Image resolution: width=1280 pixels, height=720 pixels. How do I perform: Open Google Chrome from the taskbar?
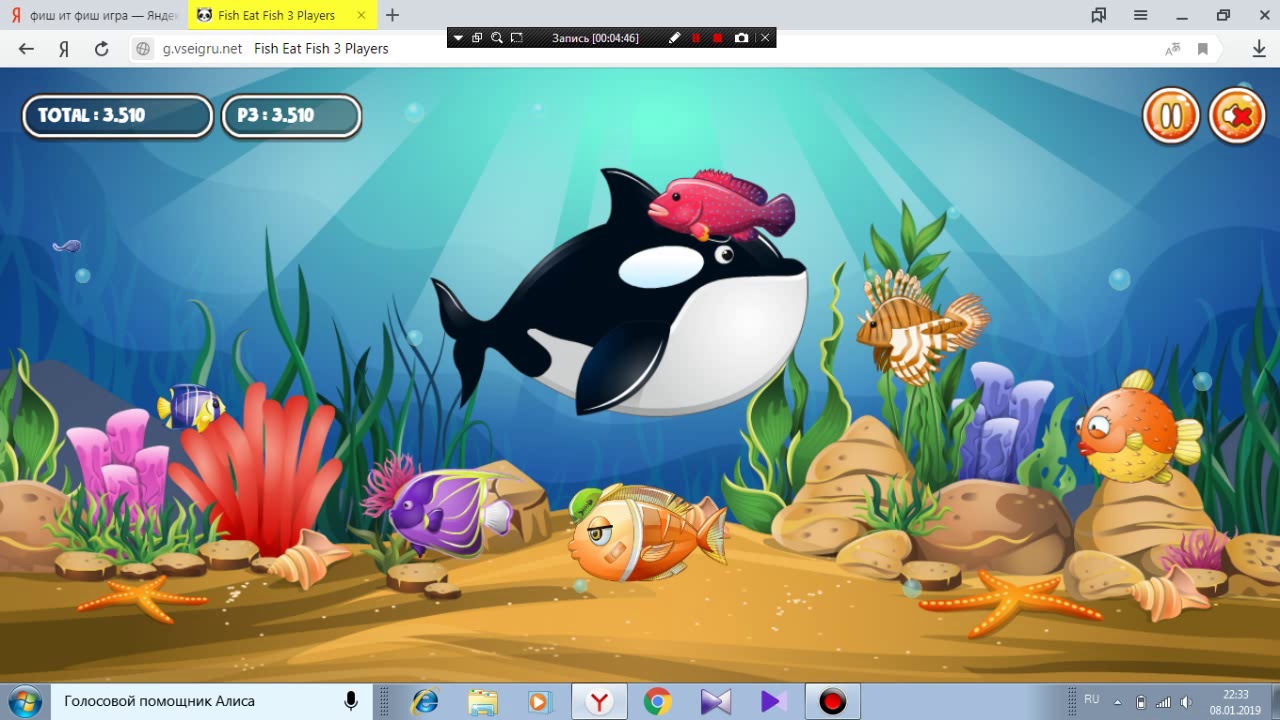657,701
